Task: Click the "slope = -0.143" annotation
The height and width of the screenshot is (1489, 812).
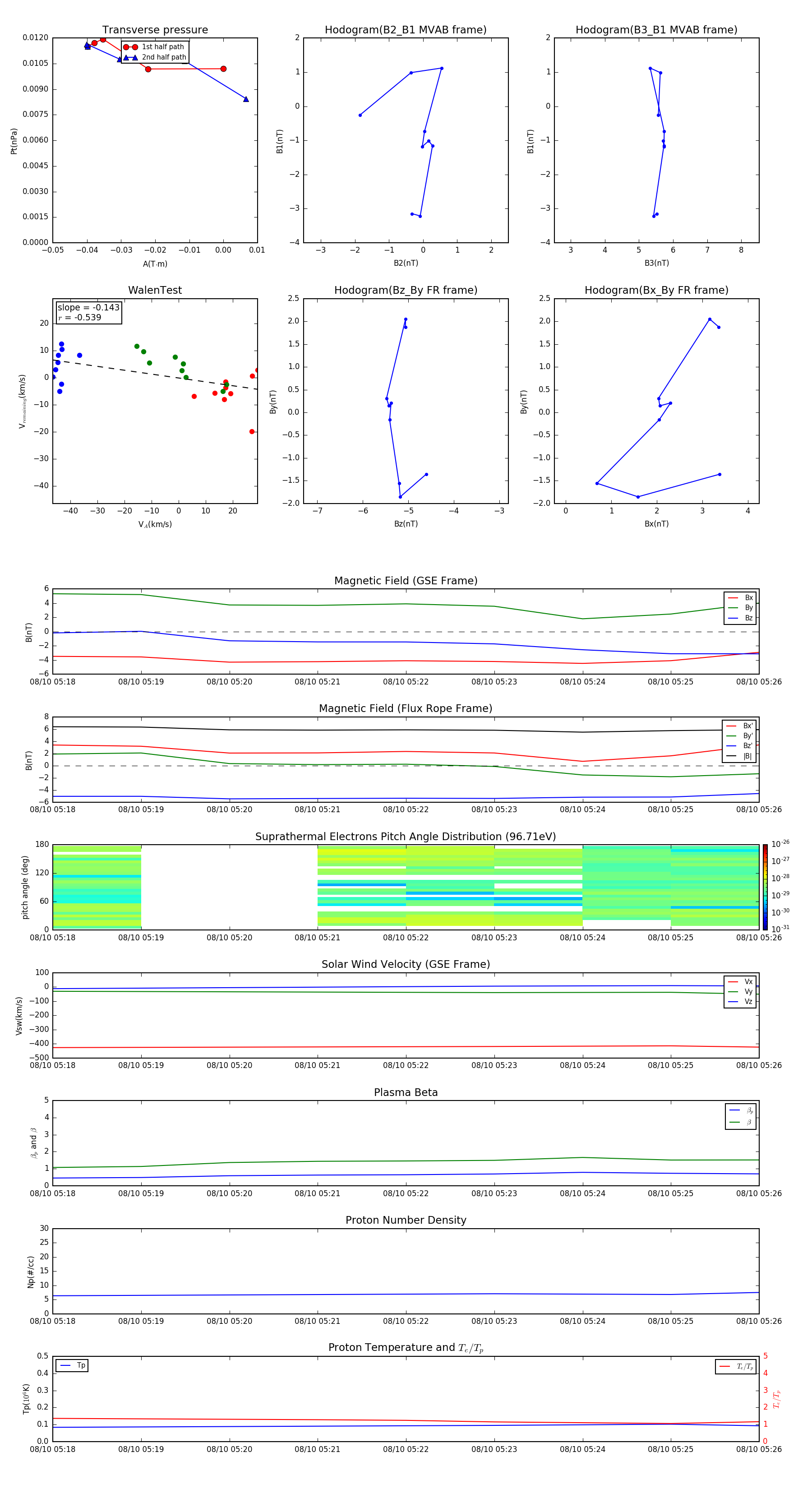Action: [88, 308]
